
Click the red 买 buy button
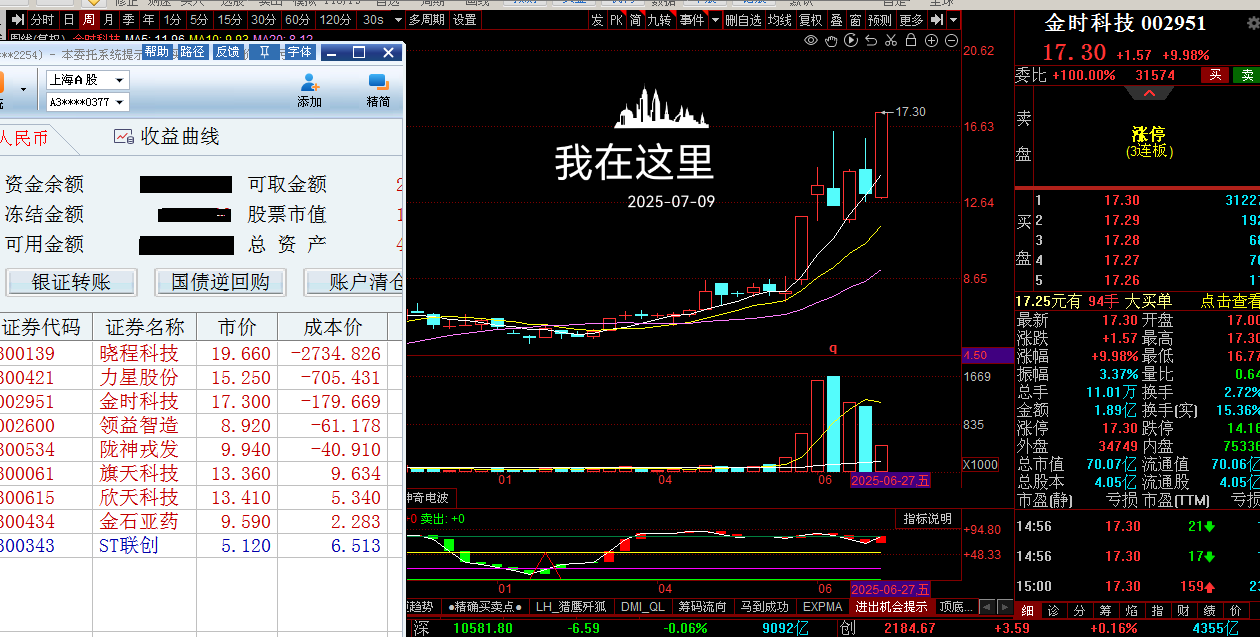[x=1215, y=75]
